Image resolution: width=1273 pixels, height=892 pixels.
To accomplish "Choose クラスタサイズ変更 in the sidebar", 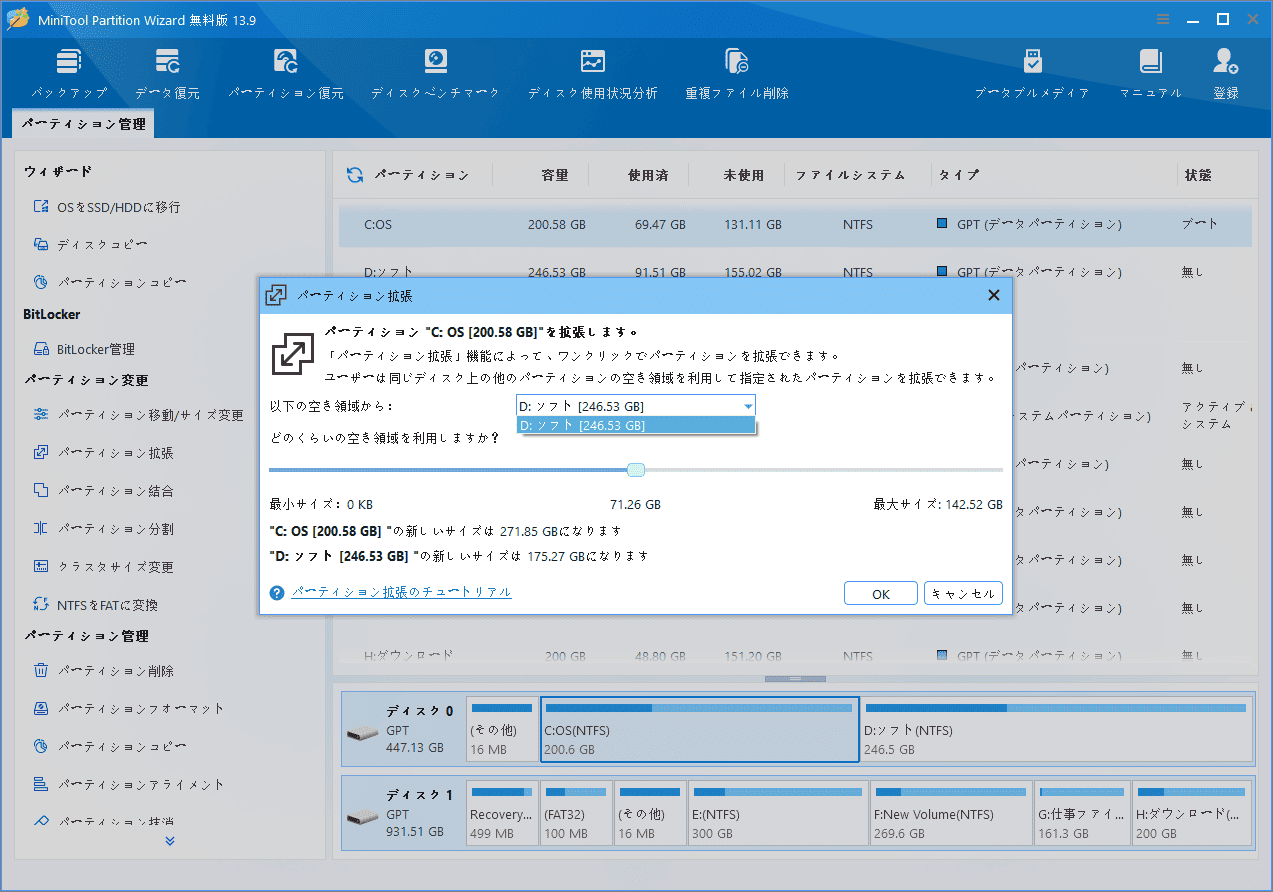I will point(104,567).
